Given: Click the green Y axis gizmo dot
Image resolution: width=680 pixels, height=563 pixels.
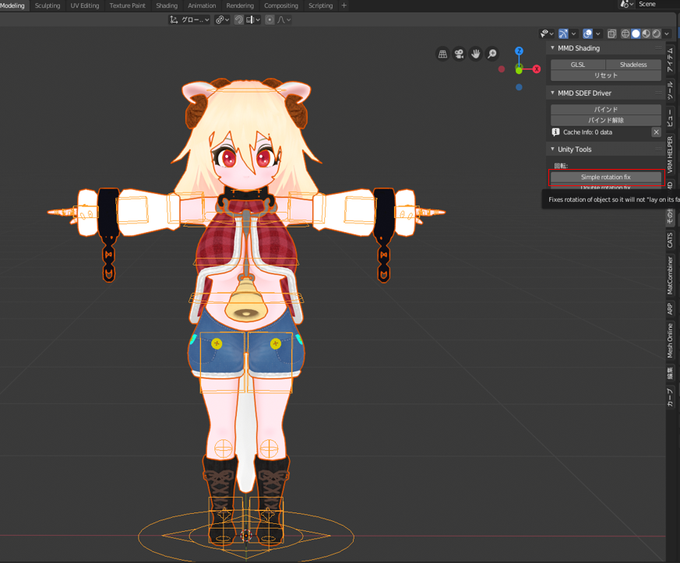Looking at the screenshot, I should tap(519, 70).
